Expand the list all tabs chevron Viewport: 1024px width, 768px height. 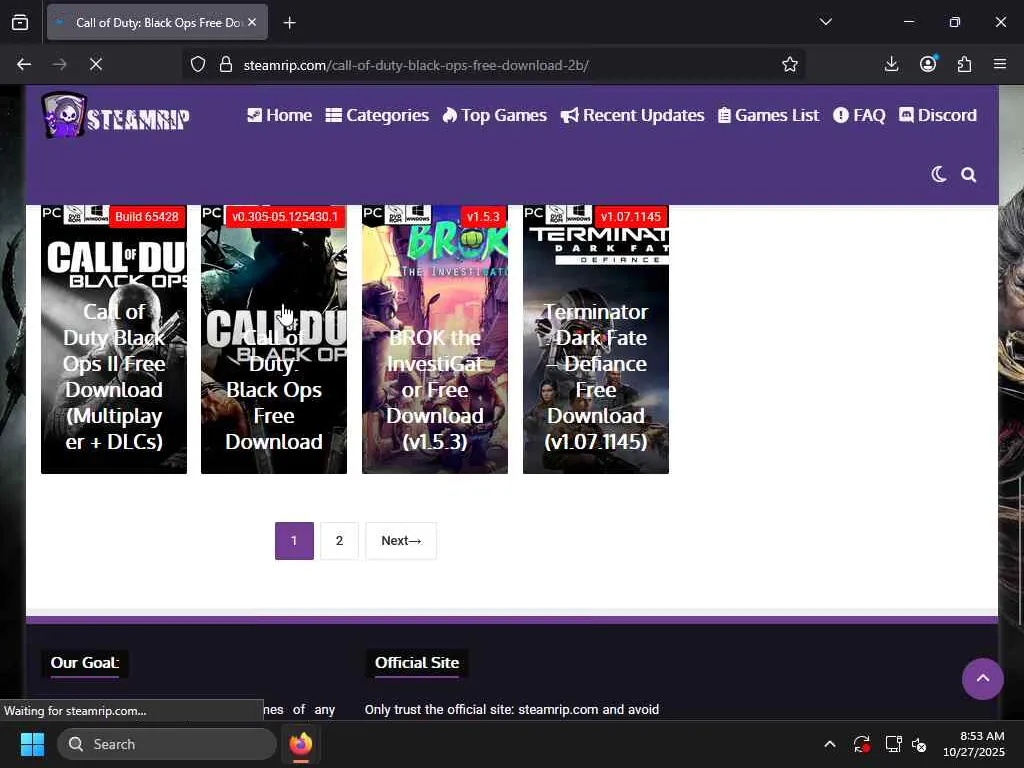pos(825,22)
